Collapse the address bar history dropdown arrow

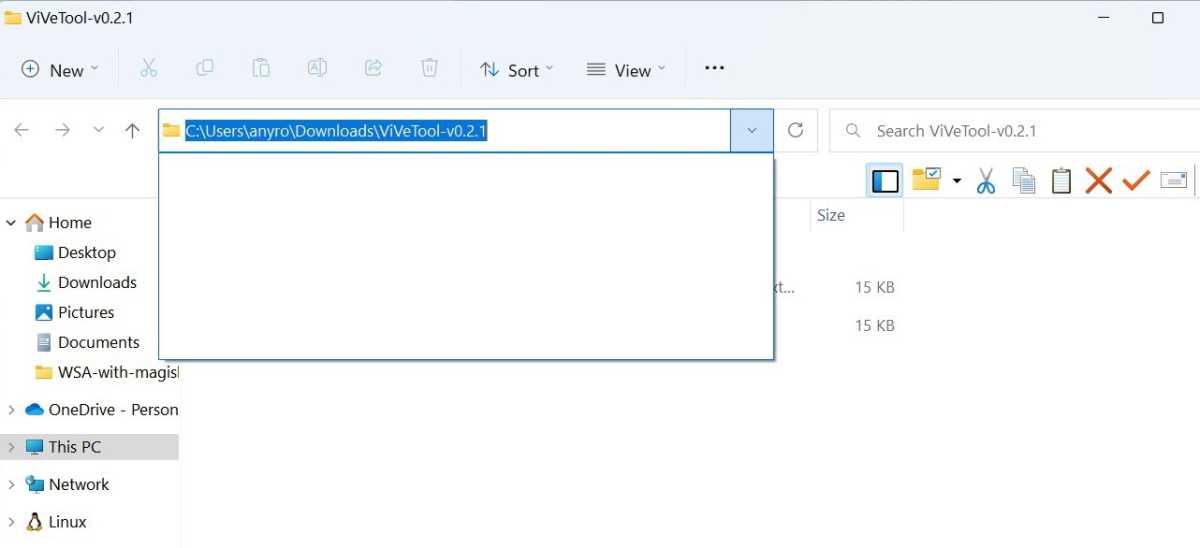752,130
